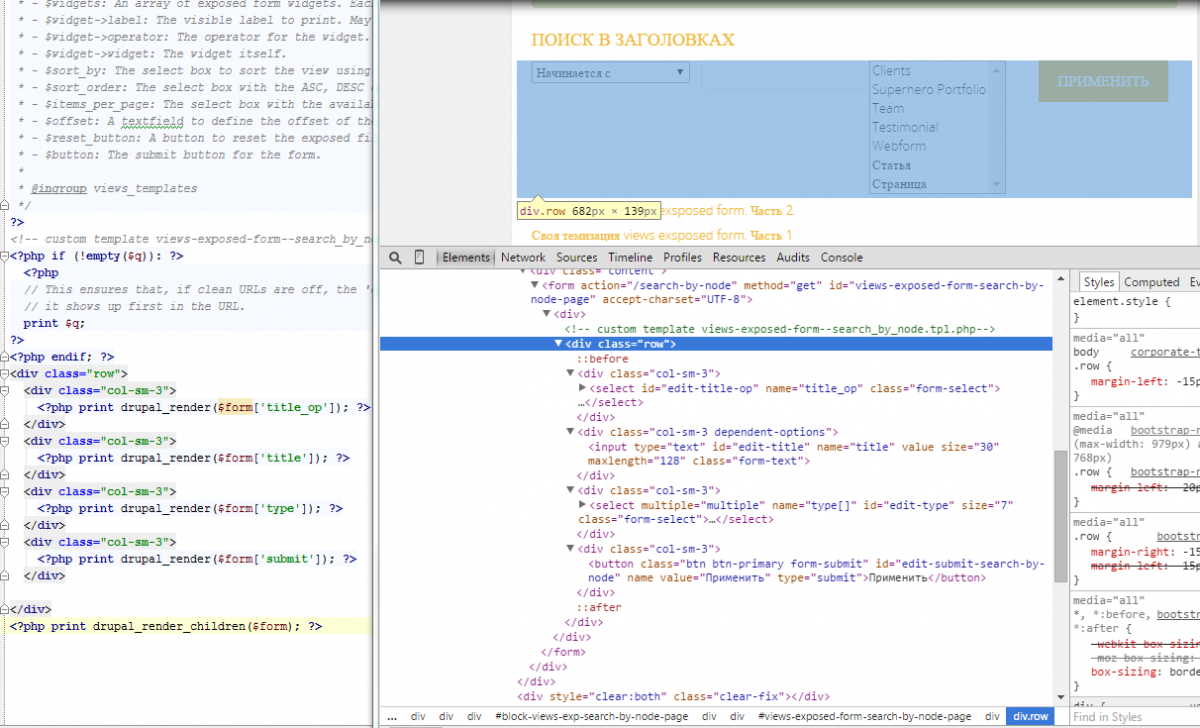The width and height of the screenshot is (1200, 728).
Task: Choose 'Superhero Portfolio' in the type listbox
Action: pyautogui.click(x=928, y=89)
